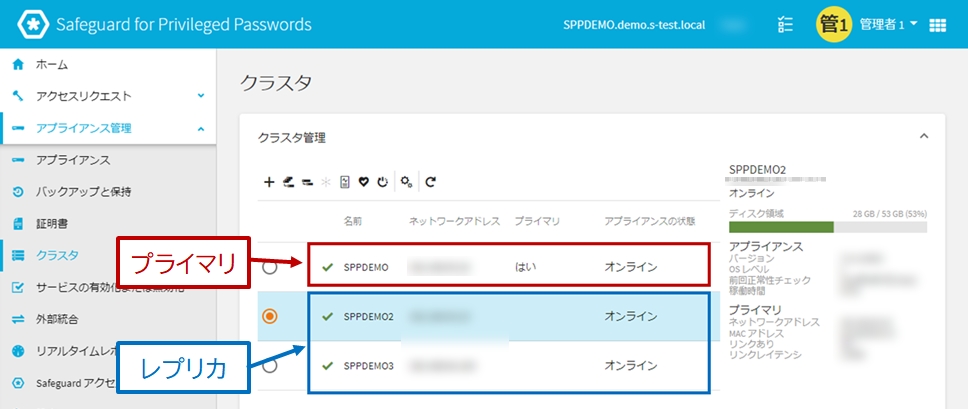This screenshot has width=968, height=409.
Task: Click the unjoin appliance icon
Action: [x=307, y=182]
